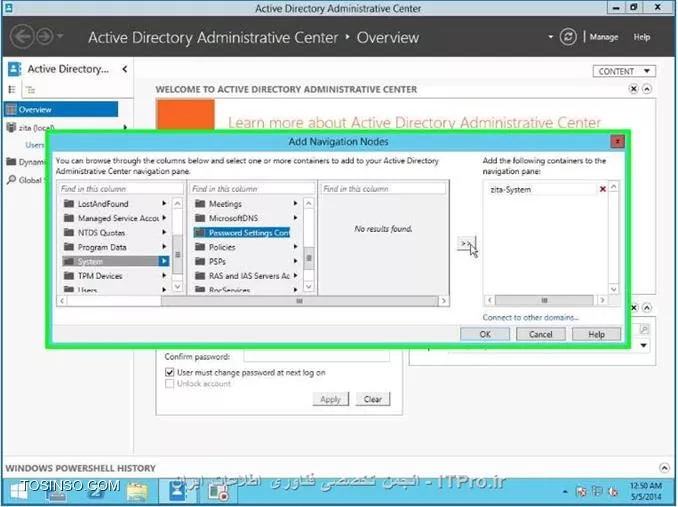Viewport: 678px width, 507px height.
Task: Click the back navigation arrow
Action: click(x=22, y=37)
